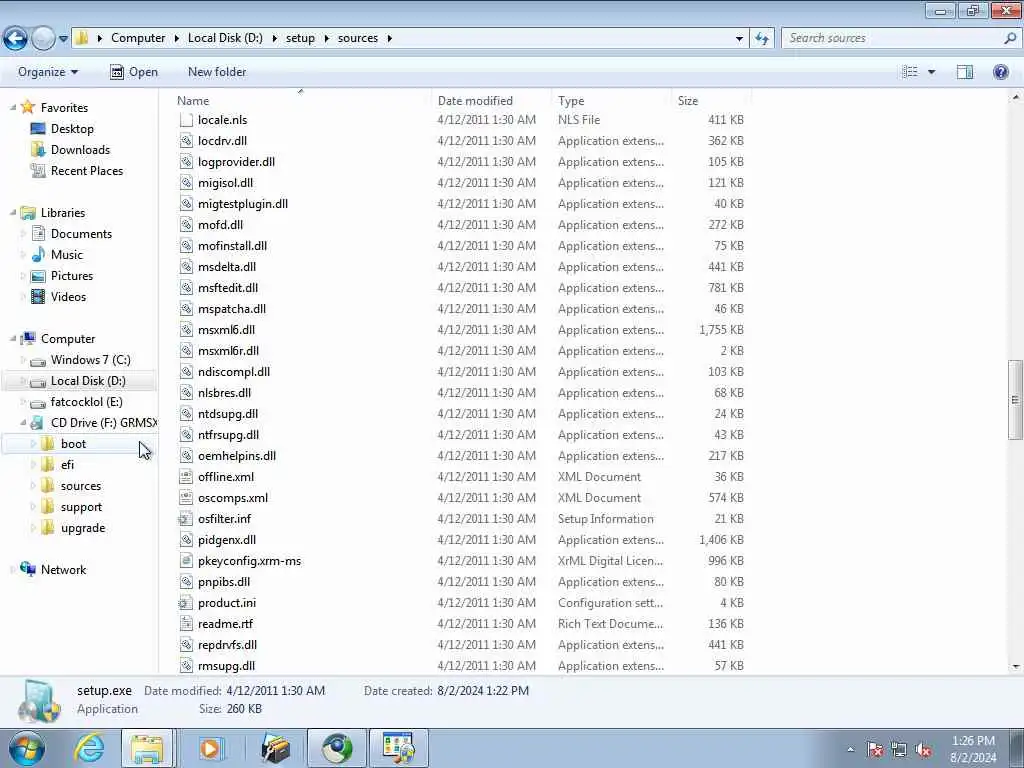Select file msxml6.dll
Image resolution: width=1024 pixels, height=768 pixels.
[x=226, y=330]
